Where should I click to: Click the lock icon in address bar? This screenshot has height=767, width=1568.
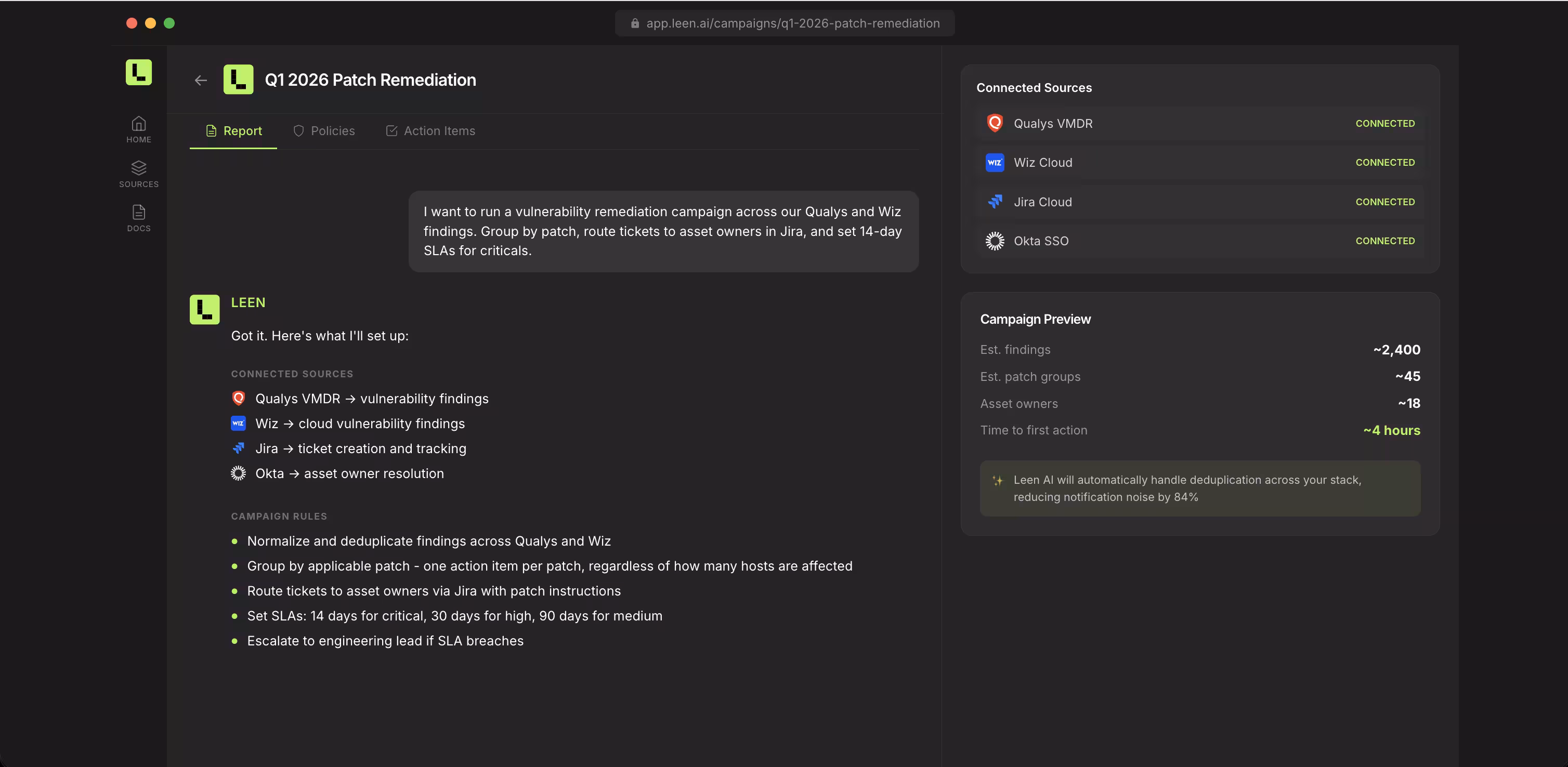coord(635,23)
